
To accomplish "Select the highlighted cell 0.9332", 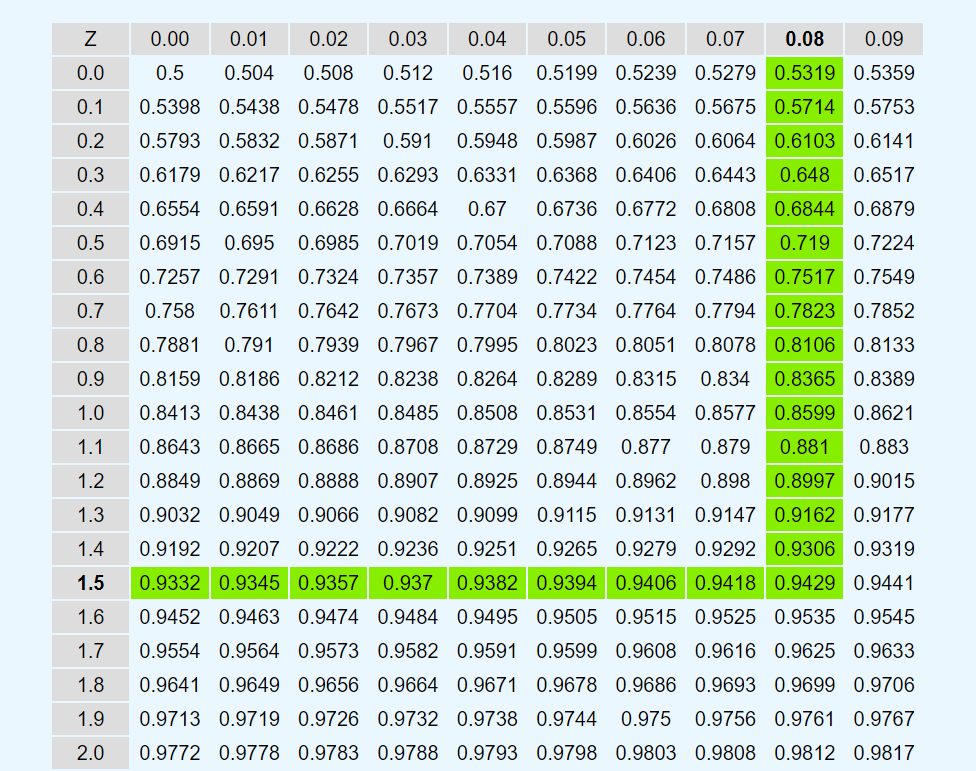I will 169,583.
